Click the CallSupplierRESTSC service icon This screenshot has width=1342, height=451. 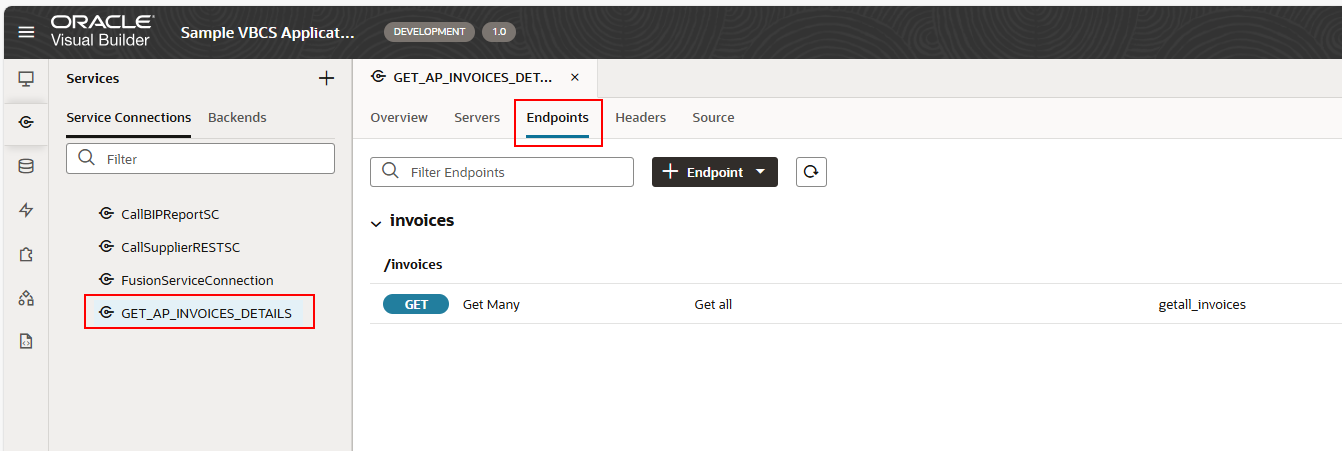point(106,246)
